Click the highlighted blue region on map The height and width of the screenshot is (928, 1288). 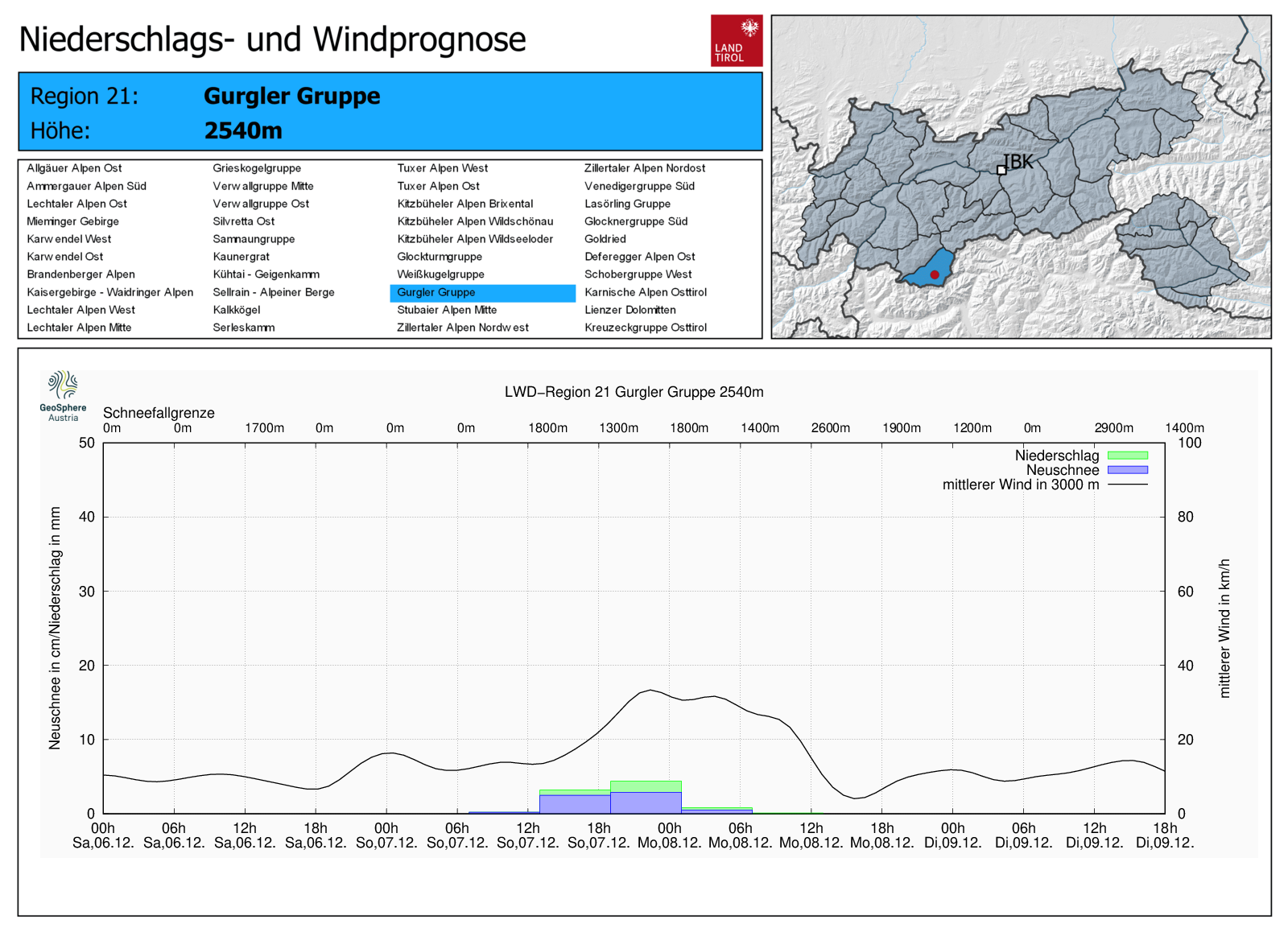(926, 269)
